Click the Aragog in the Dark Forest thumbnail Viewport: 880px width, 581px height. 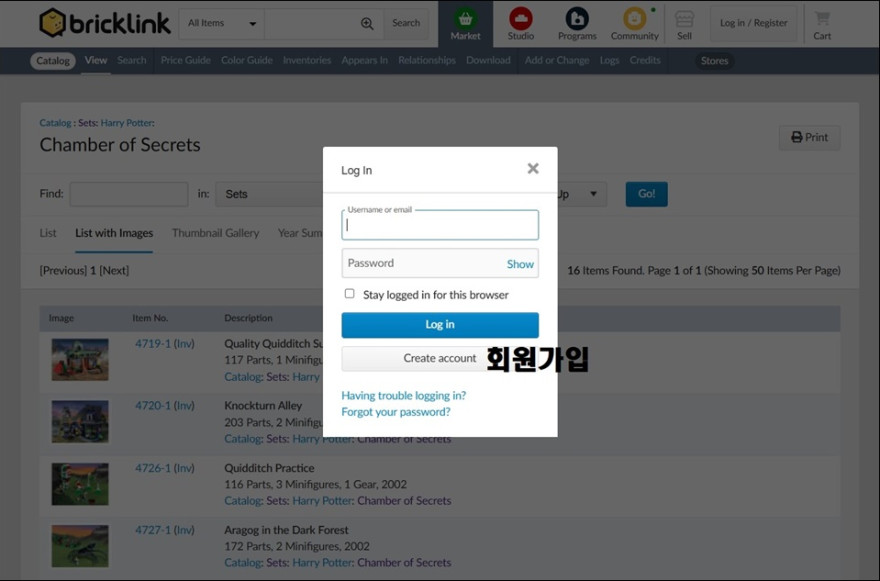[80, 546]
